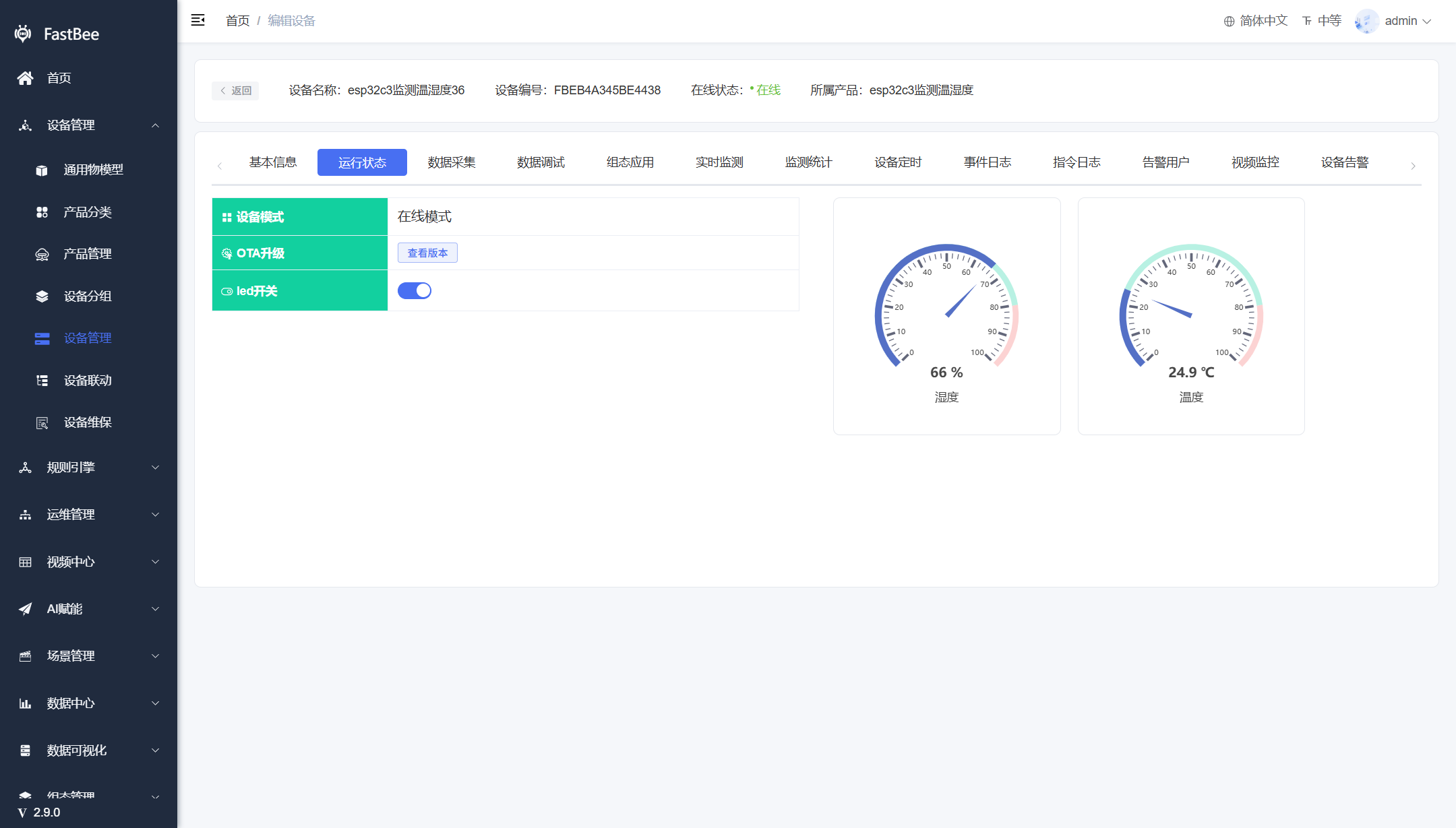The width and height of the screenshot is (1456, 828).
Task: Click the home icon beside 首页 in the sidebar
Action: tap(25, 78)
